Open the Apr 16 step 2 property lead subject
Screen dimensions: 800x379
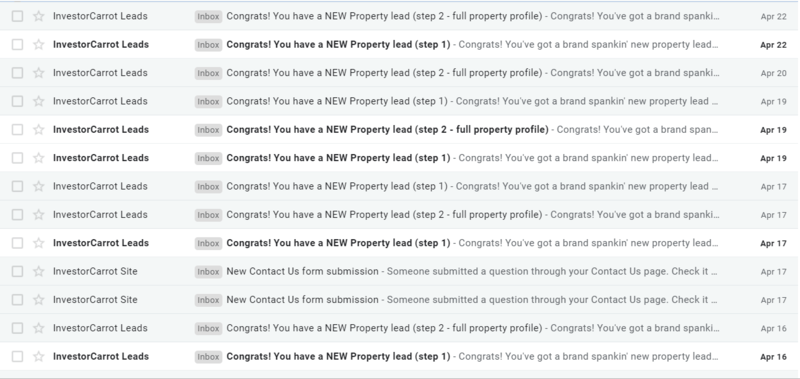384,328
